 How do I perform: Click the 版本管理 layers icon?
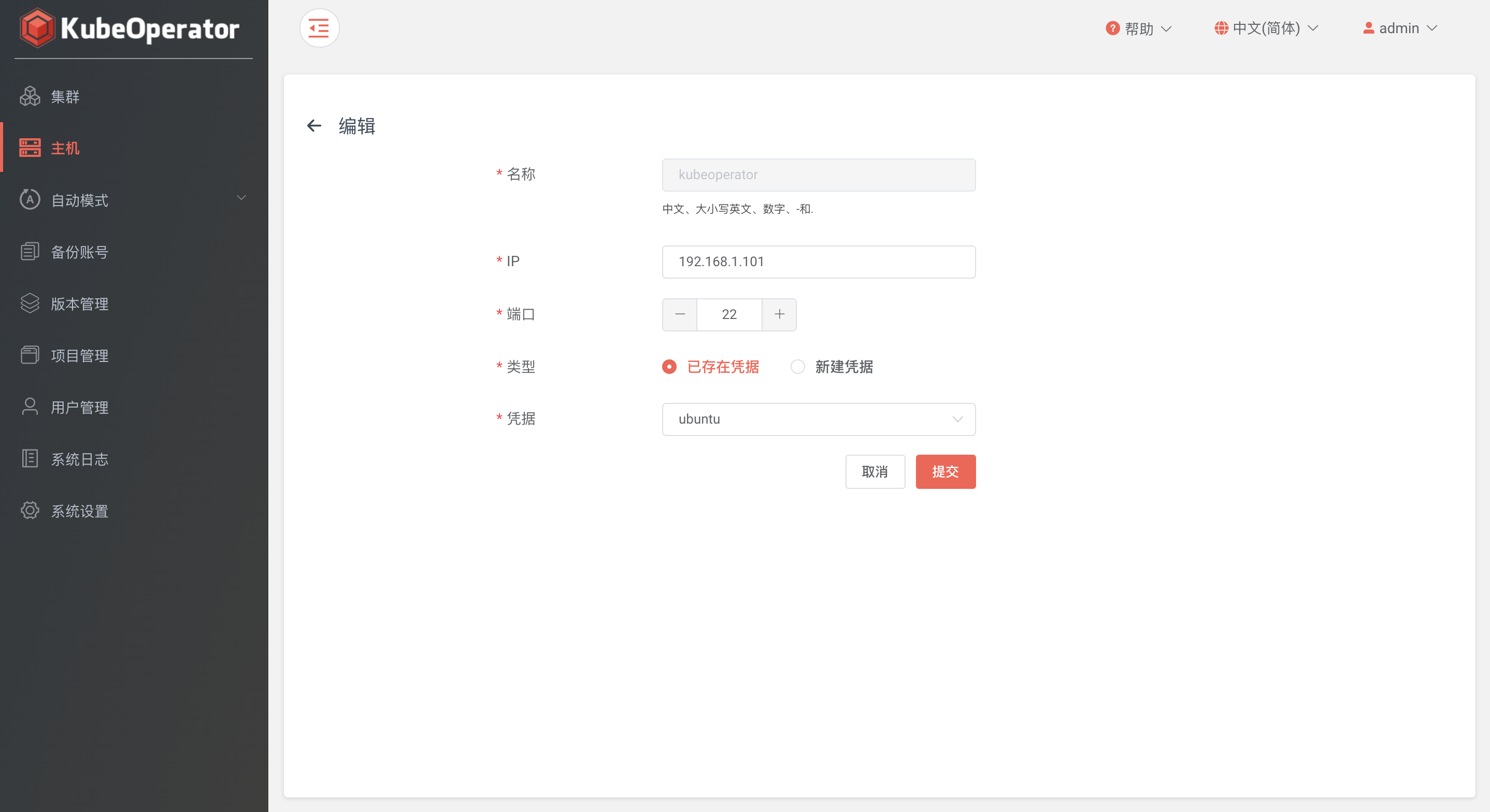tap(30, 303)
